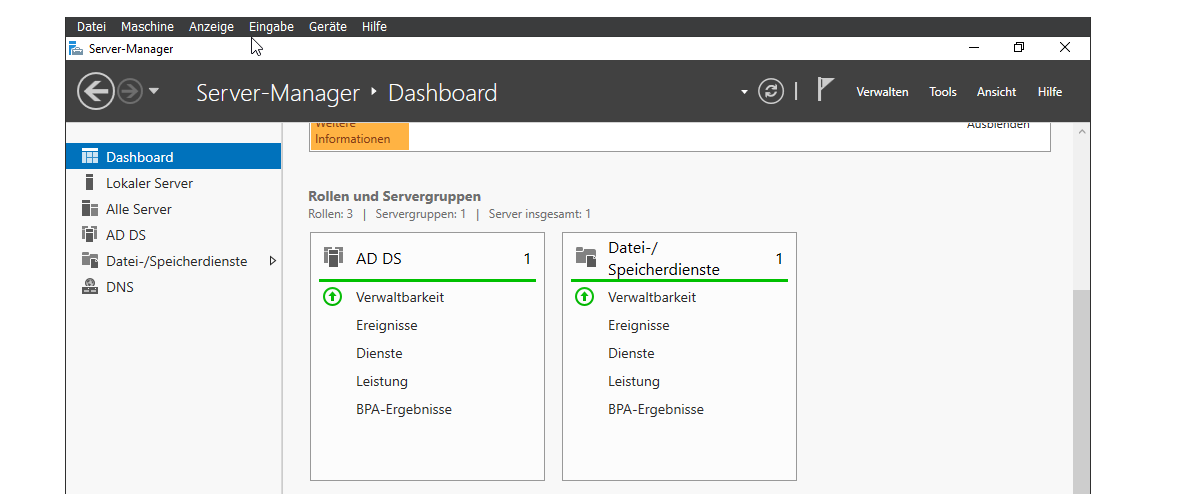Open the AD DS tile title
This screenshot has width=1189, height=494.
[378, 259]
